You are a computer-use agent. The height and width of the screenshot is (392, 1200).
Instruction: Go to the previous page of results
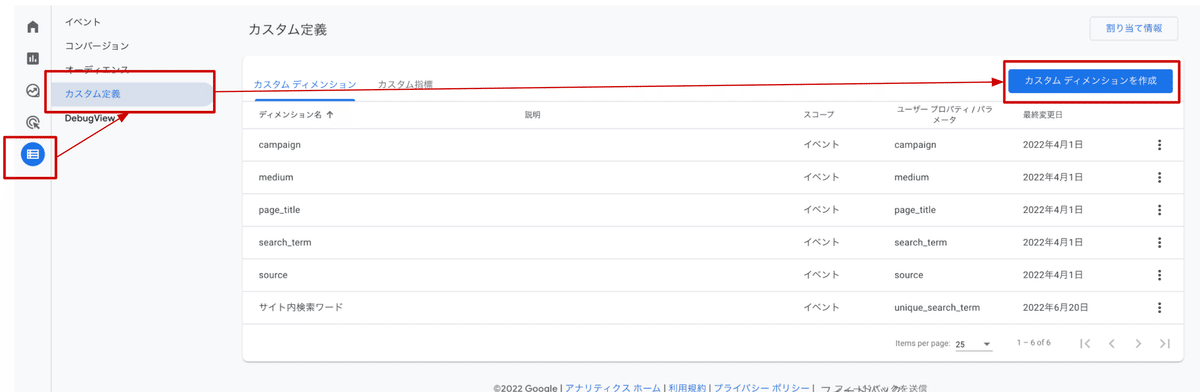pos(1111,344)
